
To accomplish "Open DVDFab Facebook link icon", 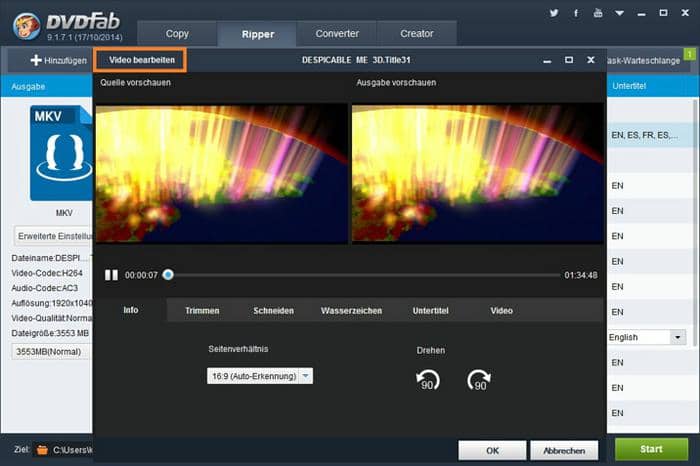I will [x=576, y=13].
